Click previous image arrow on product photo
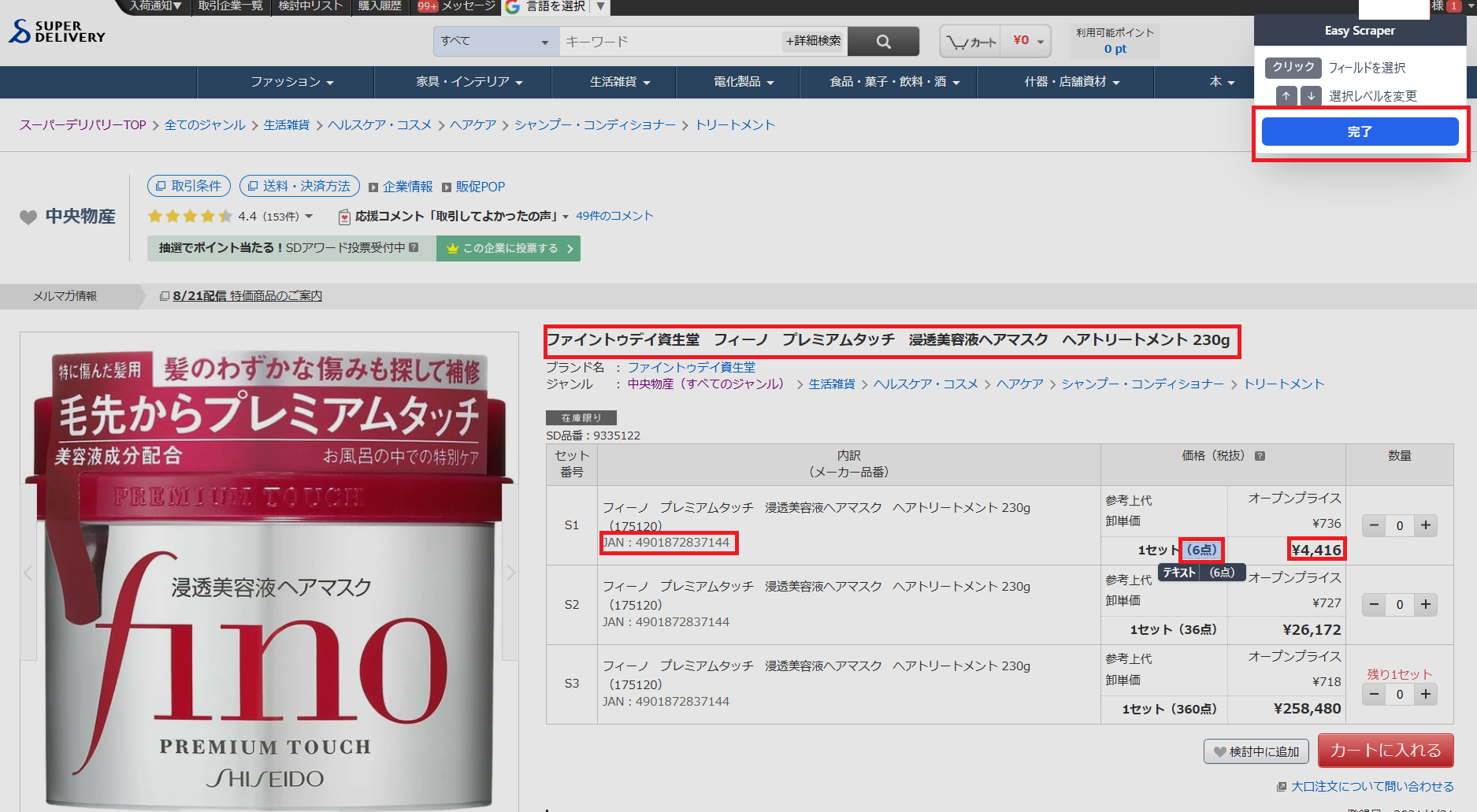Screen dimensions: 1477x812 coord(28,573)
